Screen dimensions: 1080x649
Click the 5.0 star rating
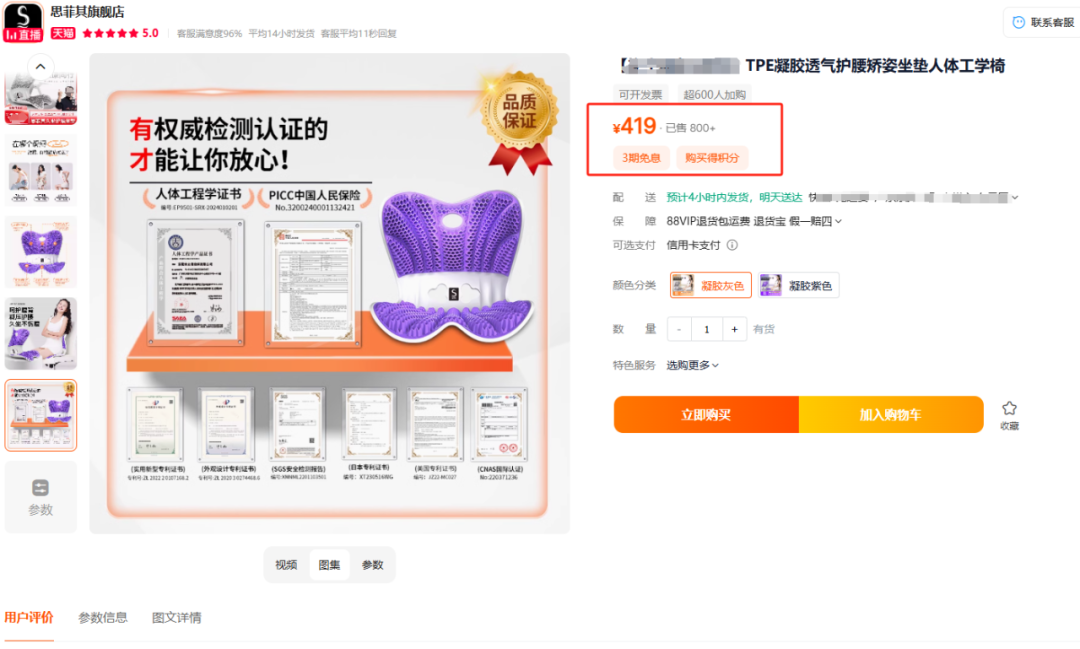(x=121, y=33)
